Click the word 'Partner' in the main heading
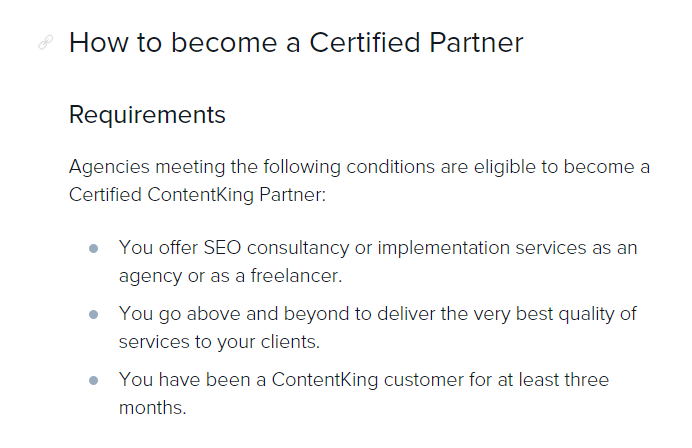Viewport: 692px width, 448px height. point(476,43)
